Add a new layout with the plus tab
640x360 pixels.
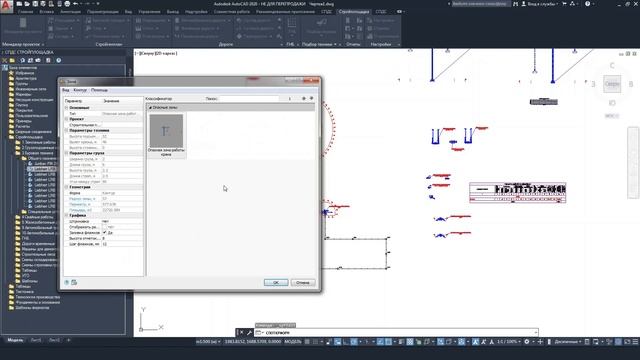[x=69, y=340]
